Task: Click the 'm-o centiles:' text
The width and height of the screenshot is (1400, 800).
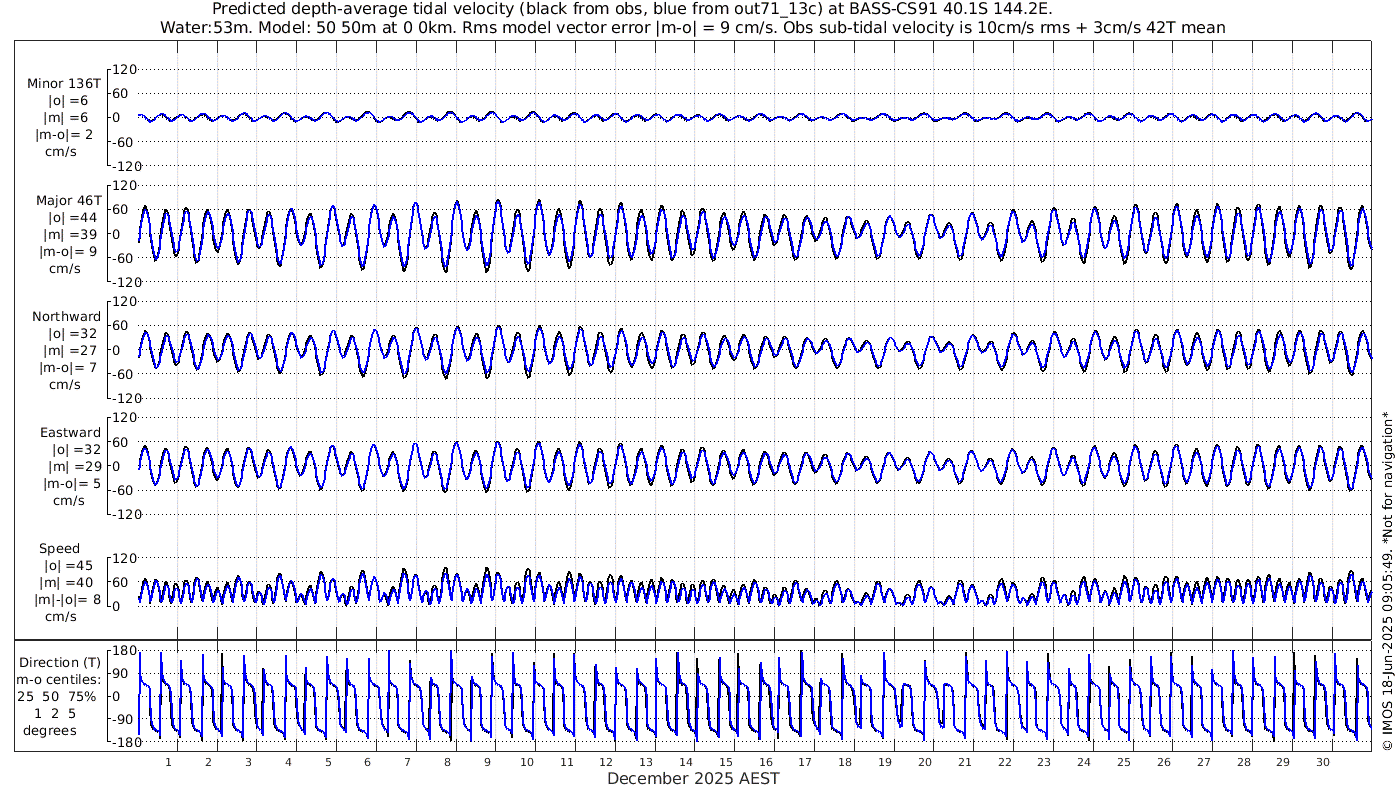Action: pos(60,678)
